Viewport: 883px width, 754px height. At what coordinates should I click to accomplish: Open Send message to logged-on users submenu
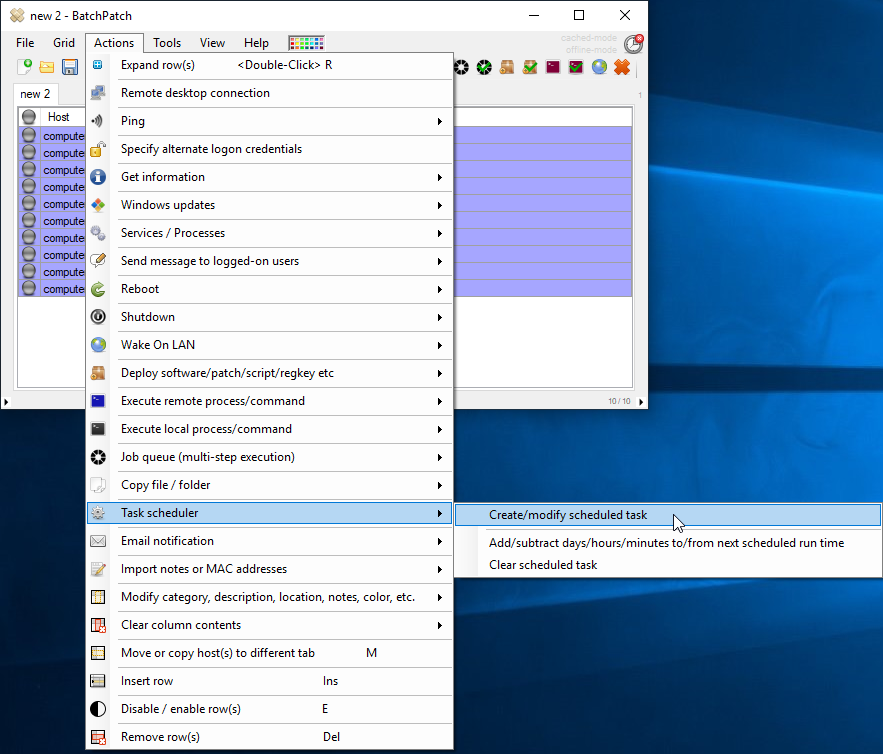coord(269,261)
